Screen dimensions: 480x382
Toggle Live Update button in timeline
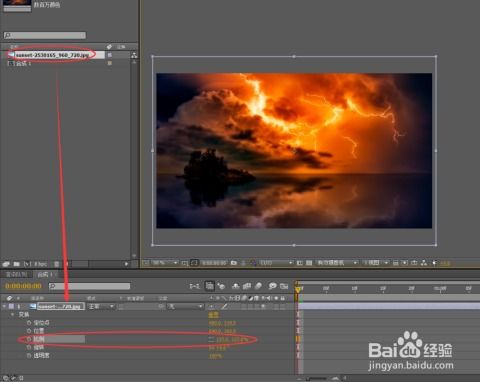click(209, 286)
